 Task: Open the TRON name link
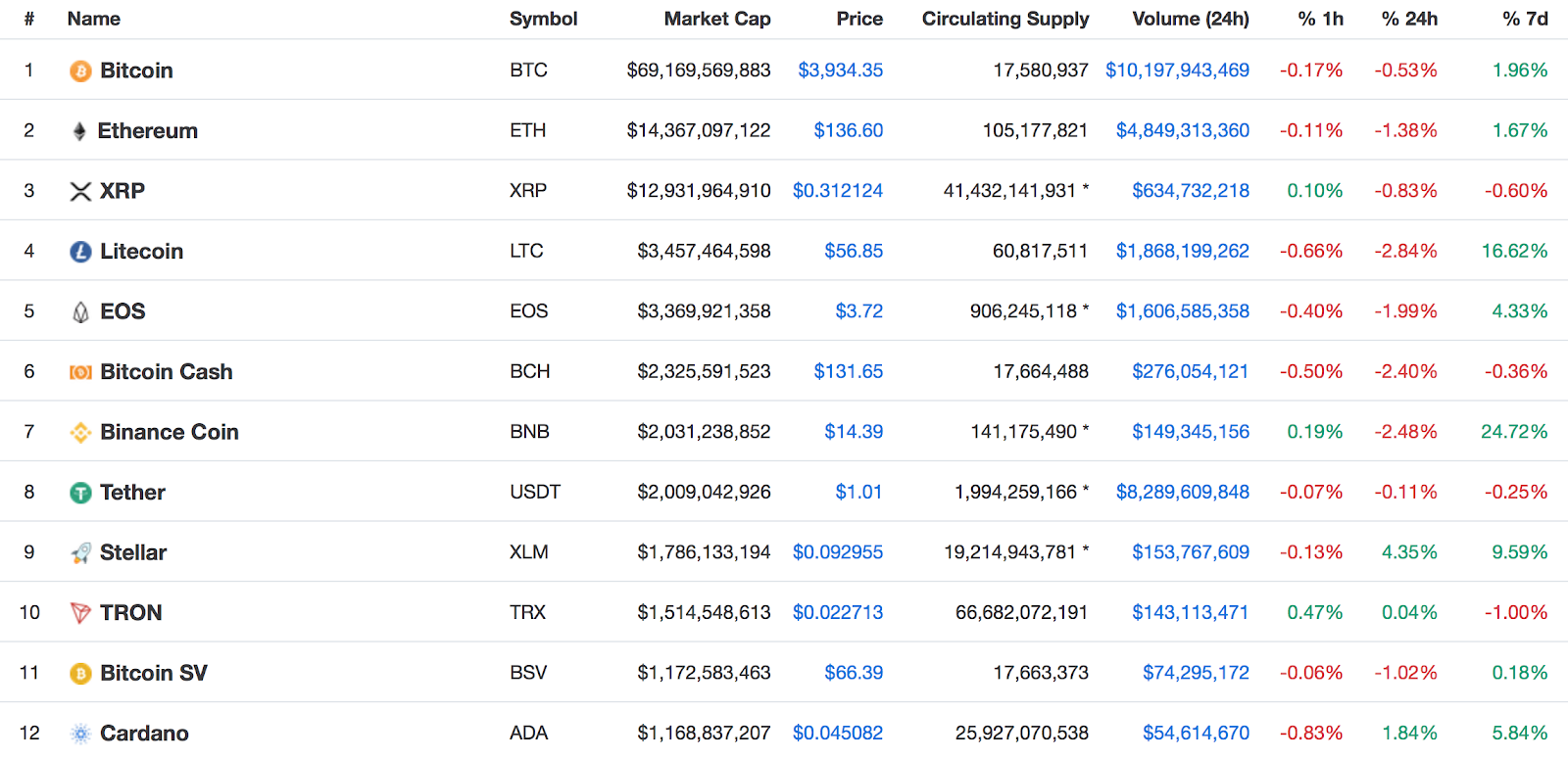131,613
